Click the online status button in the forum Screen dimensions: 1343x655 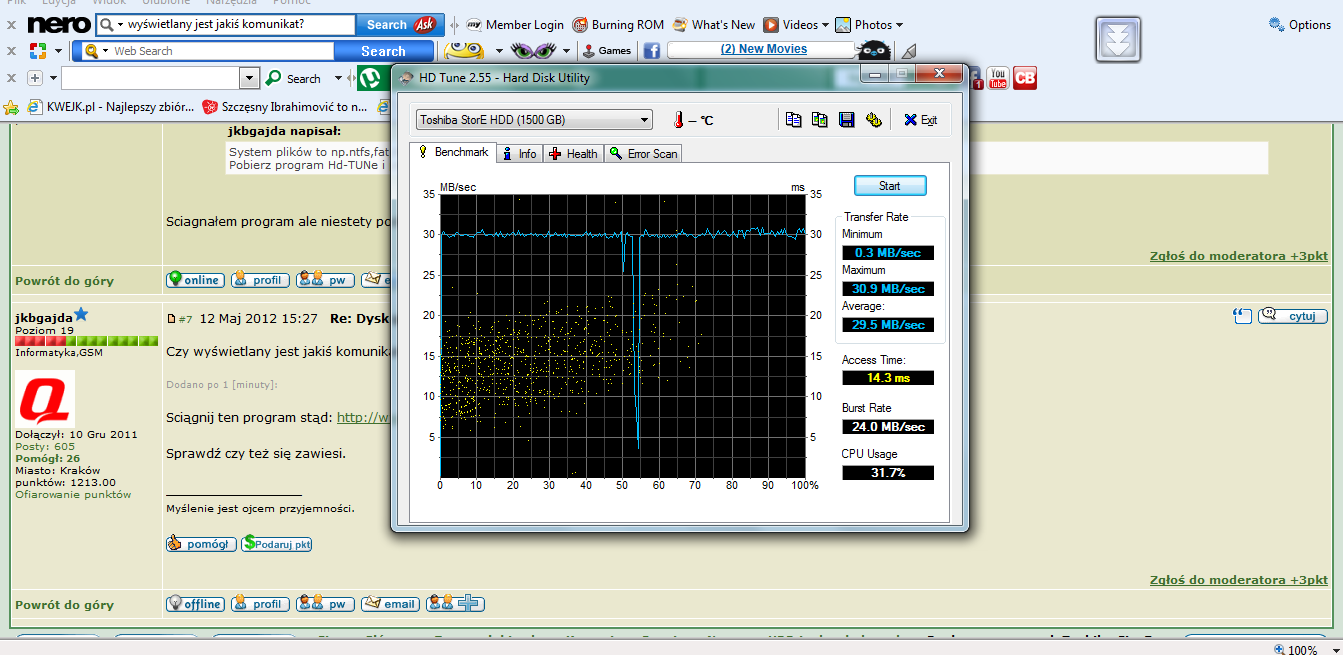click(x=196, y=280)
